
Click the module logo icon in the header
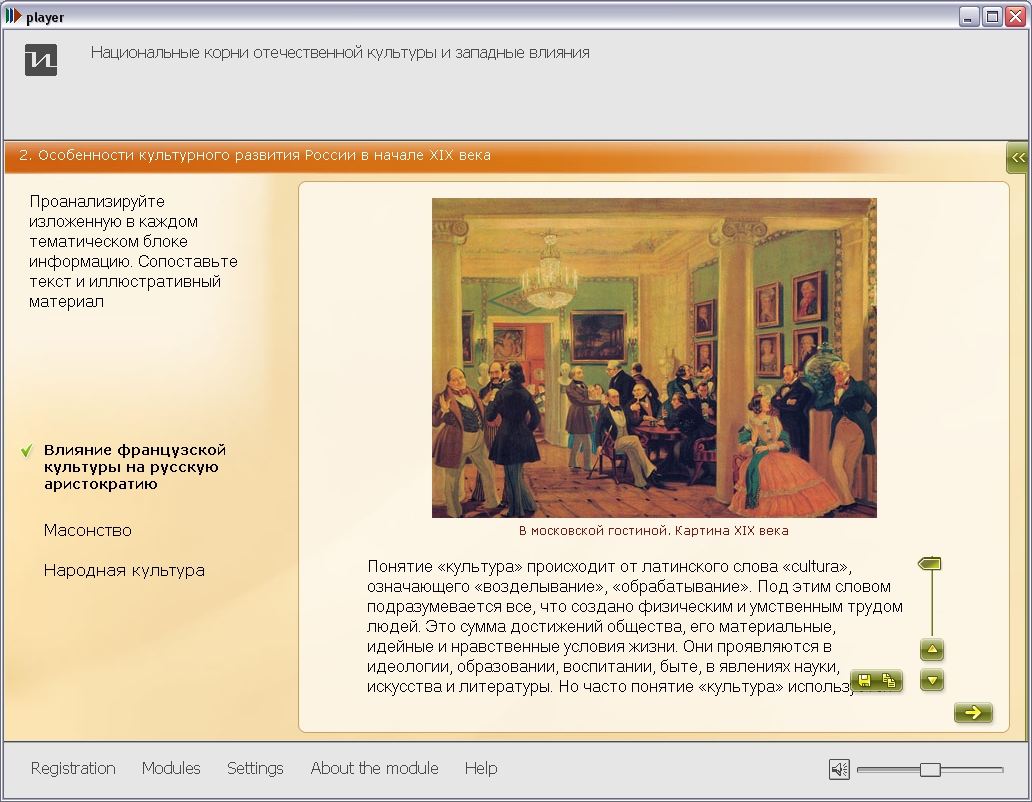coord(41,60)
